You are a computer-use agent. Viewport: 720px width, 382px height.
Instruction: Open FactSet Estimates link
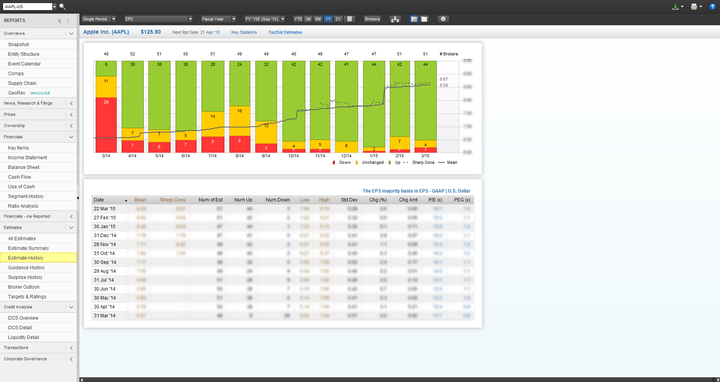(285, 33)
